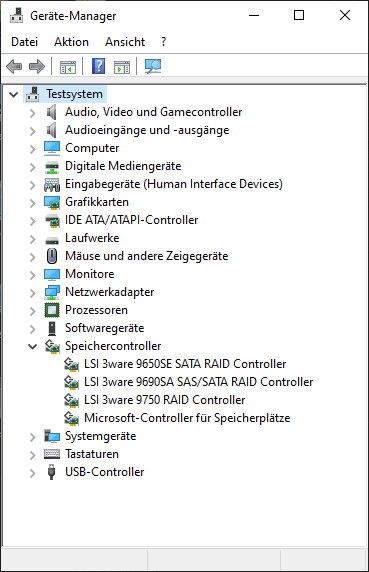Viewport: 369px width, 572px height.
Task: Expand the Grafikkarten category
Action: 33,203
